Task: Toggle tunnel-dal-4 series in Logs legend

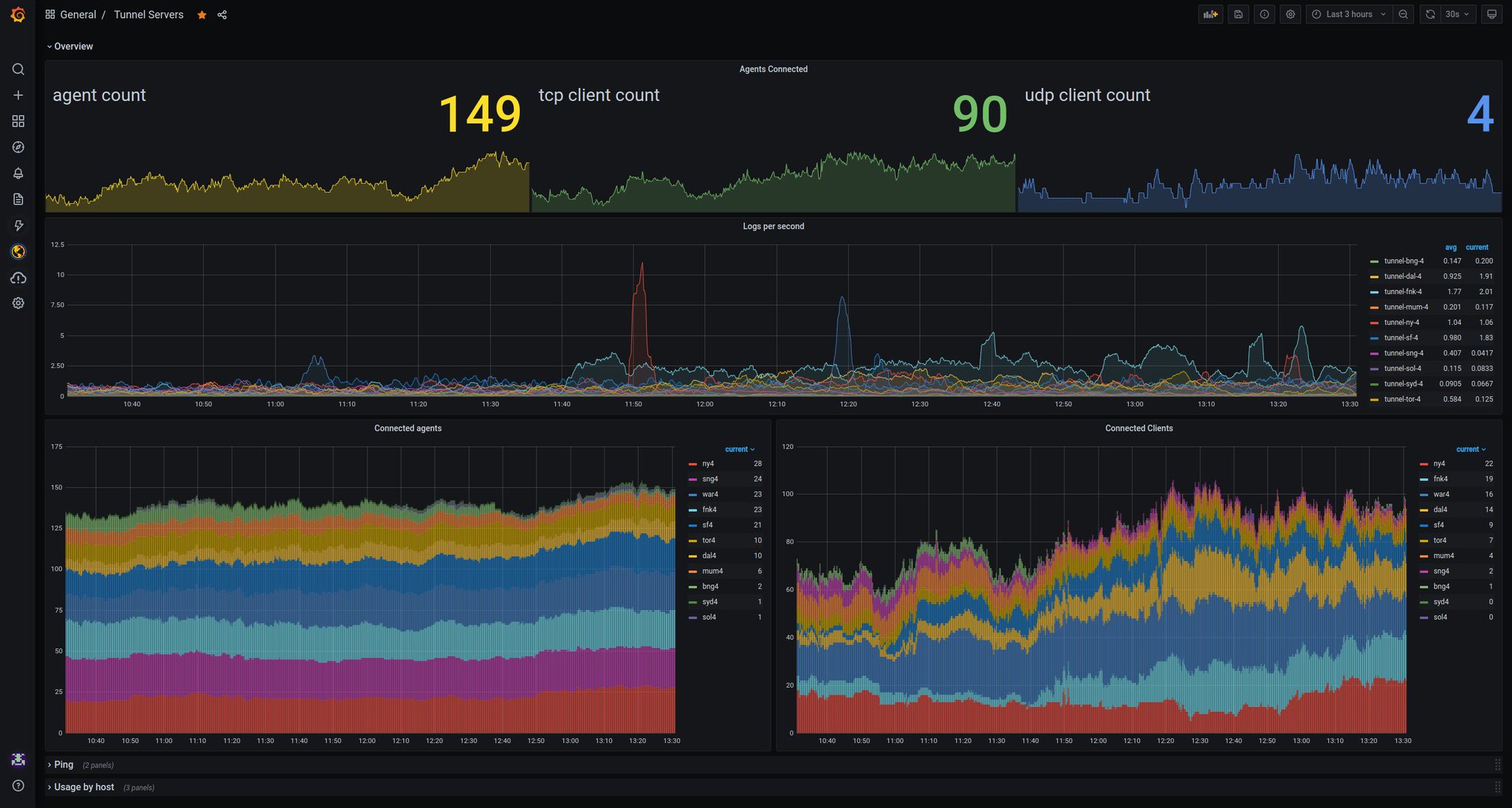Action: pyautogui.click(x=1402, y=277)
